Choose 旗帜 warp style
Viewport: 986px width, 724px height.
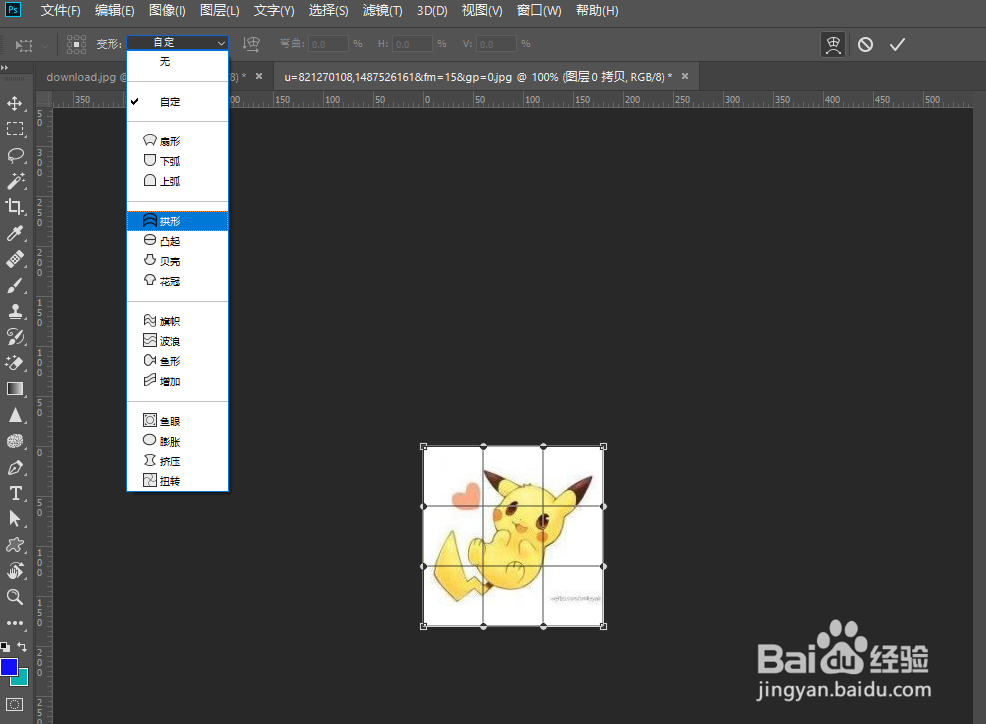[x=177, y=321]
